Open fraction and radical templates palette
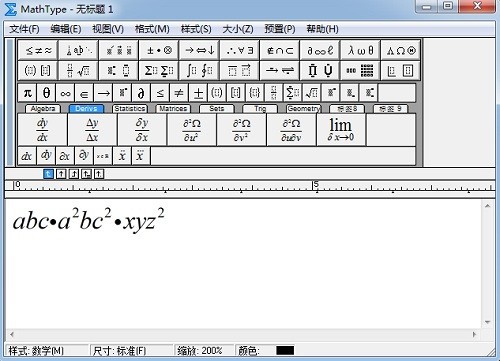 coord(78,70)
